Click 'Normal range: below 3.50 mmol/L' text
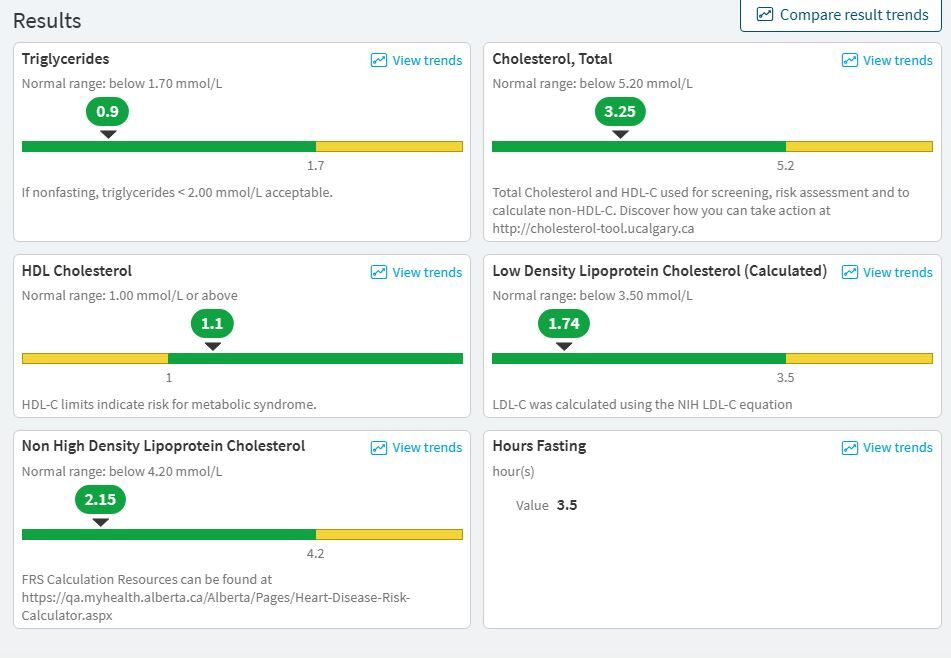Image resolution: width=951 pixels, height=658 pixels. (x=592, y=296)
